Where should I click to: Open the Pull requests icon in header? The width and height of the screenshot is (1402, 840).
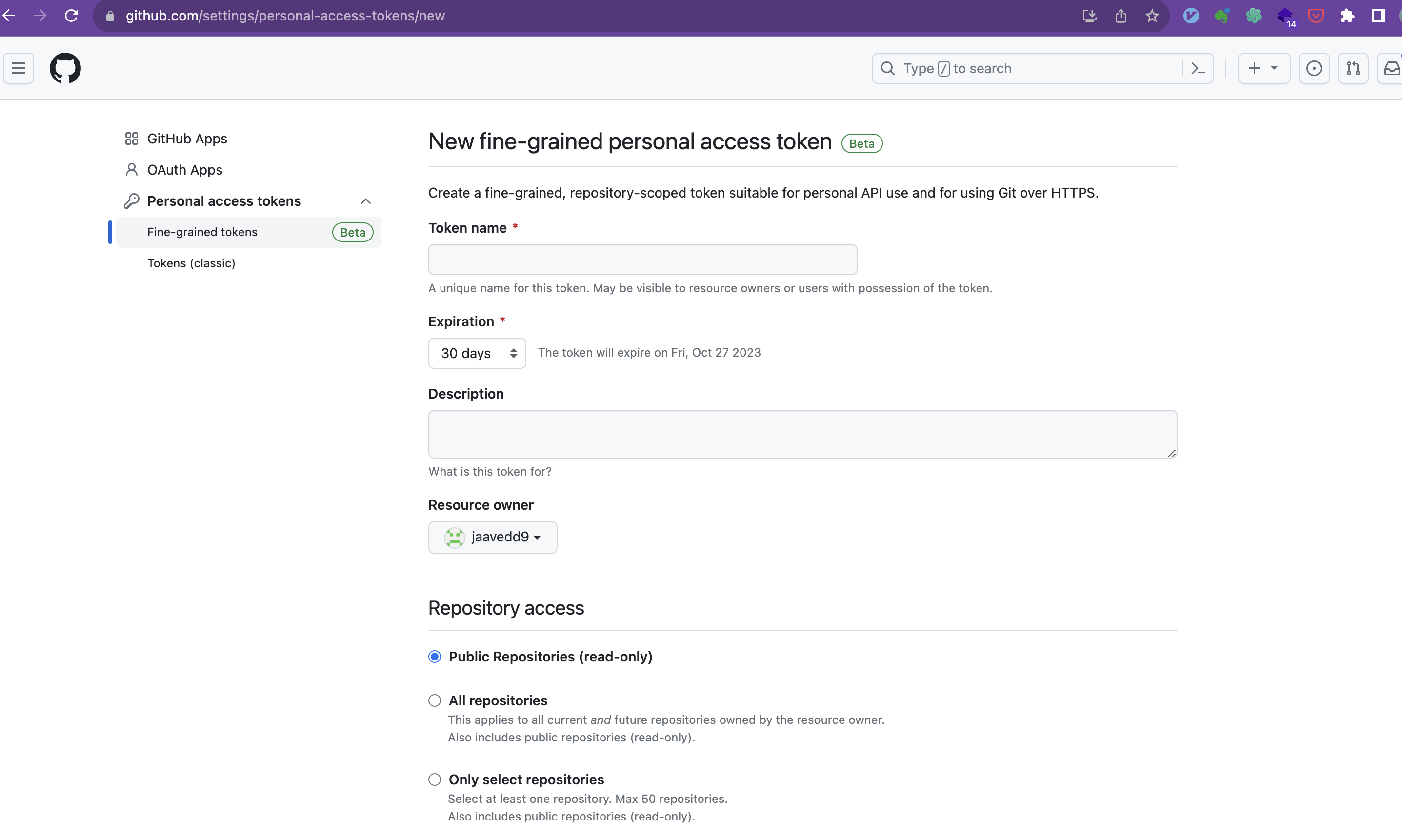[1353, 68]
